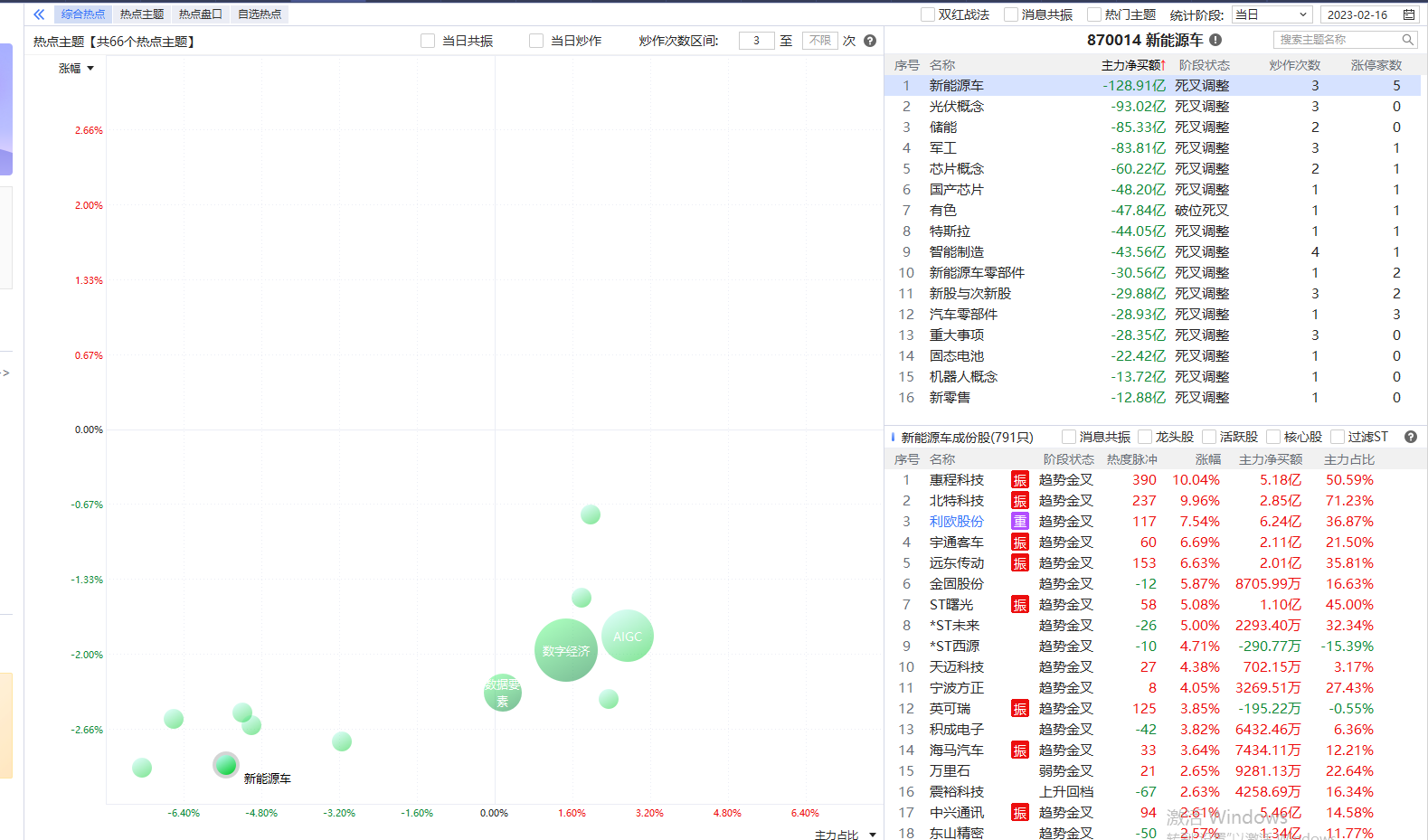Viewport: 1428px width, 840px height.
Task: Sort stocks by 热度脉冲 header
Action: point(1131,459)
